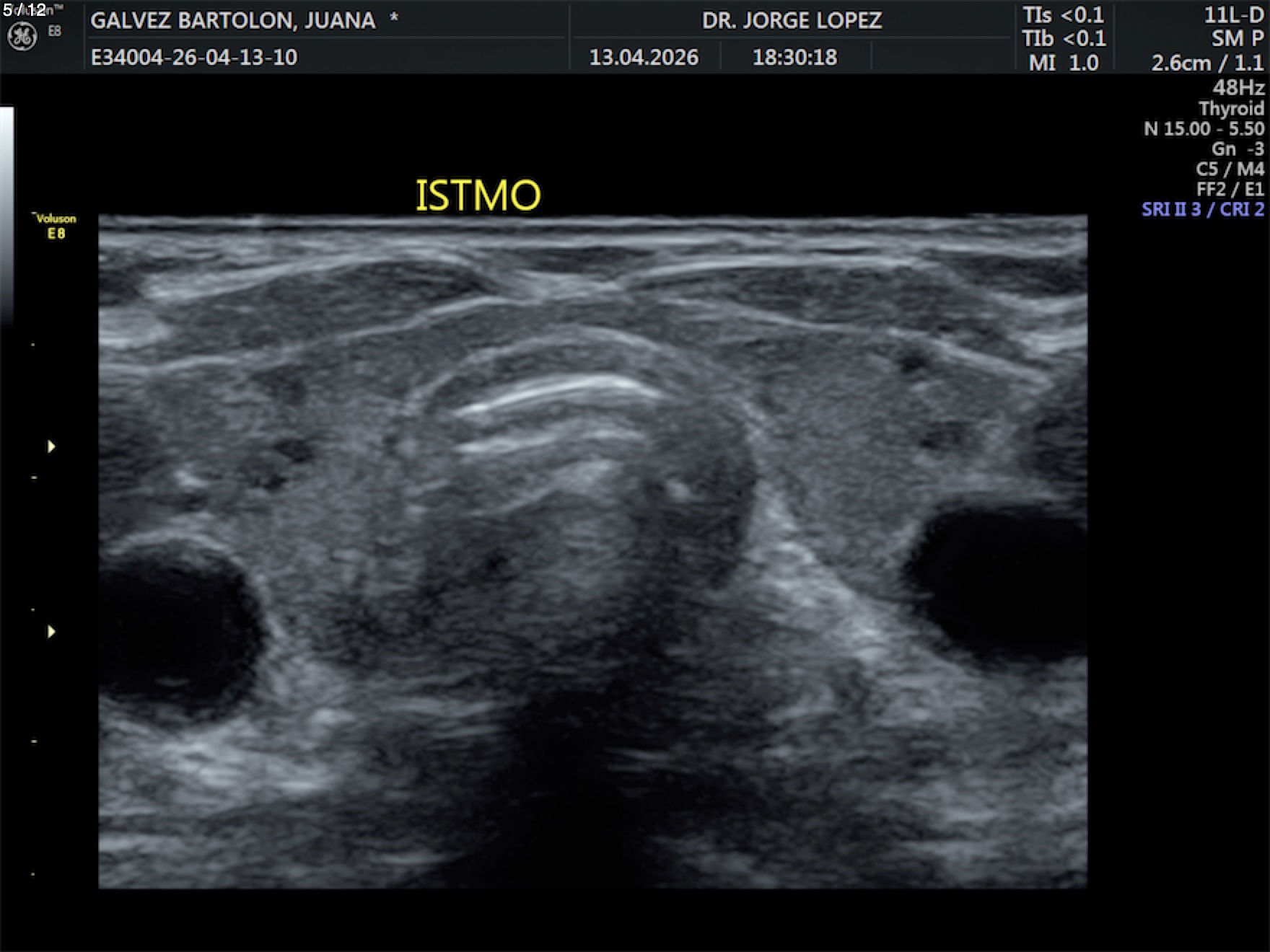The image size is (1270, 952).
Task: Click the 11L-D probe label
Action: pyautogui.click(x=1233, y=15)
